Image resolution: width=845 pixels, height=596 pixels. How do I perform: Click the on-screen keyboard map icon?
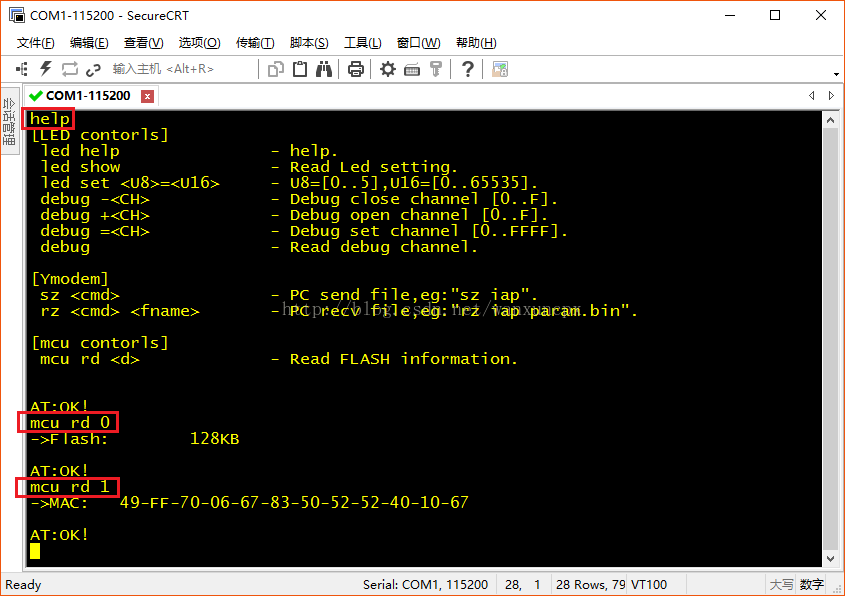point(413,68)
